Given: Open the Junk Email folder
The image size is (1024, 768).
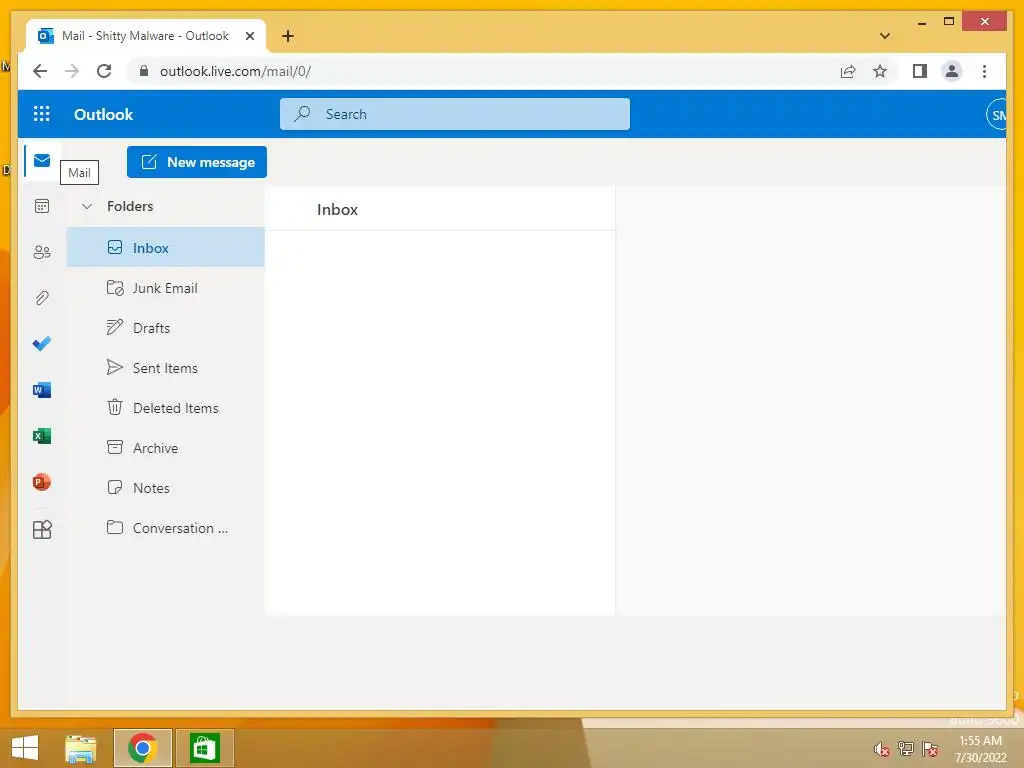Looking at the screenshot, I should (x=165, y=288).
